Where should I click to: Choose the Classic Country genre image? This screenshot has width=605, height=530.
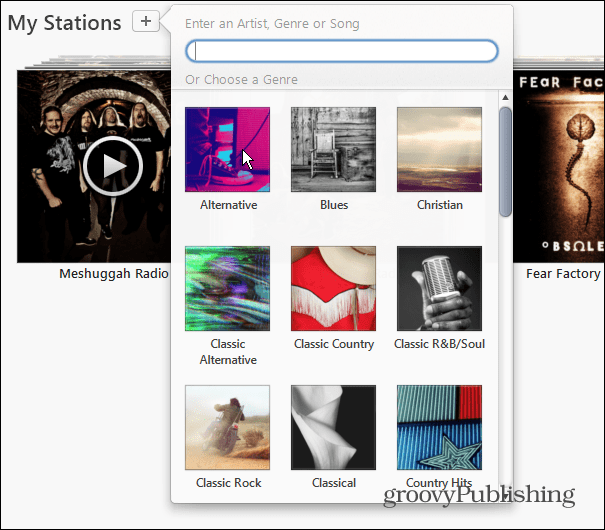[333, 288]
